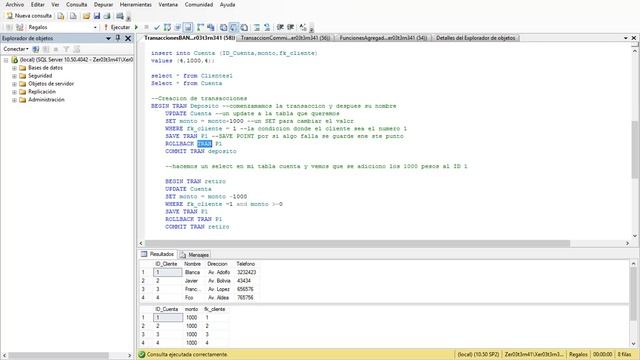Viewport: 640px width, 360px height.
Task: Open the Archivo menu
Action: 15,4
